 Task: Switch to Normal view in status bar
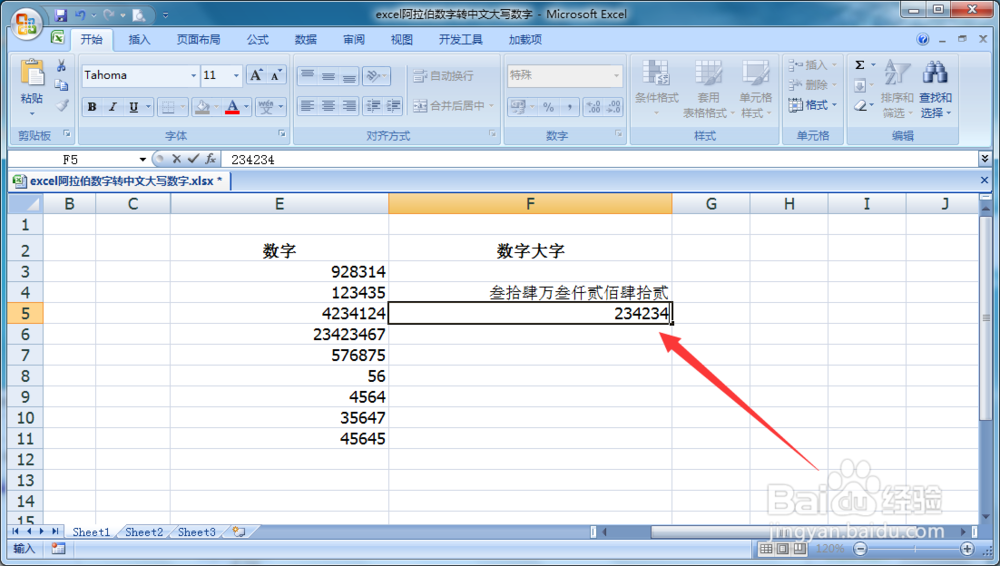click(x=766, y=549)
